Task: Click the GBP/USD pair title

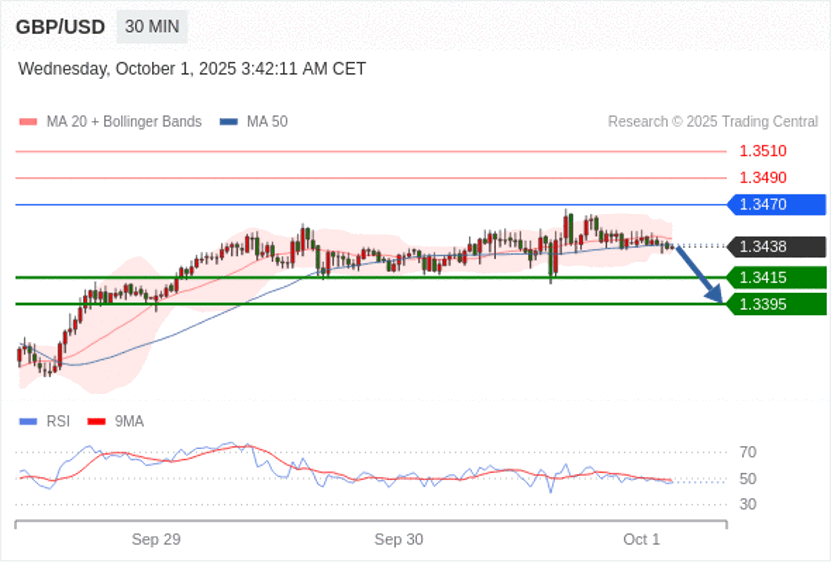Action: coord(60,27)
